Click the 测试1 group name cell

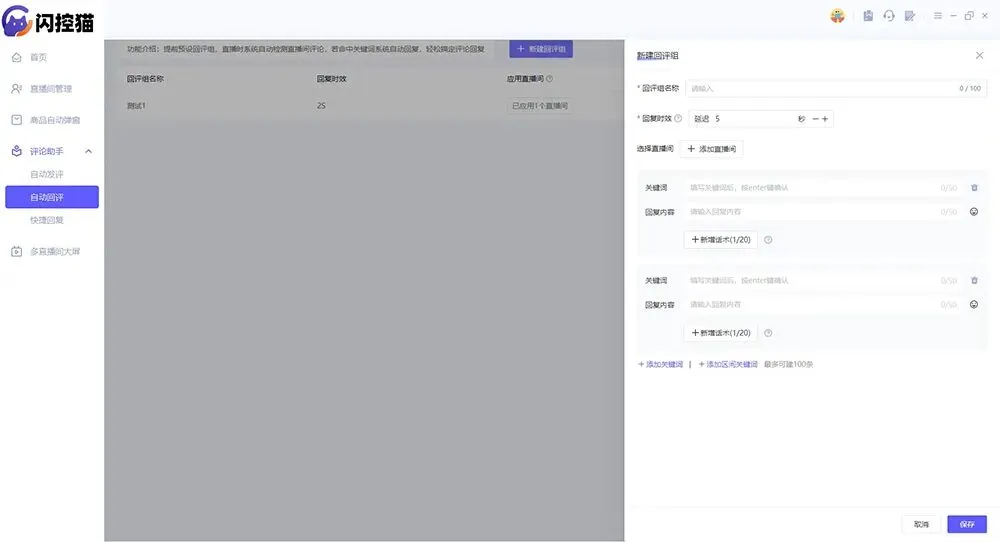(136, 106)
